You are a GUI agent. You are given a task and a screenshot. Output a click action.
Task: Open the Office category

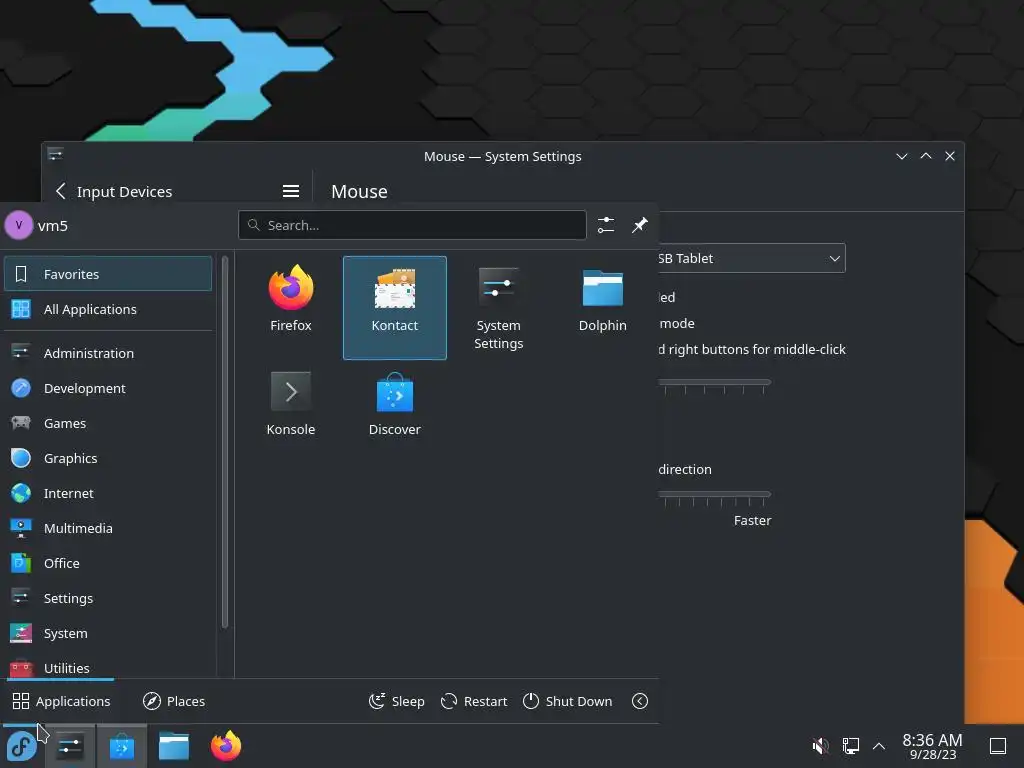coord(108,563)
